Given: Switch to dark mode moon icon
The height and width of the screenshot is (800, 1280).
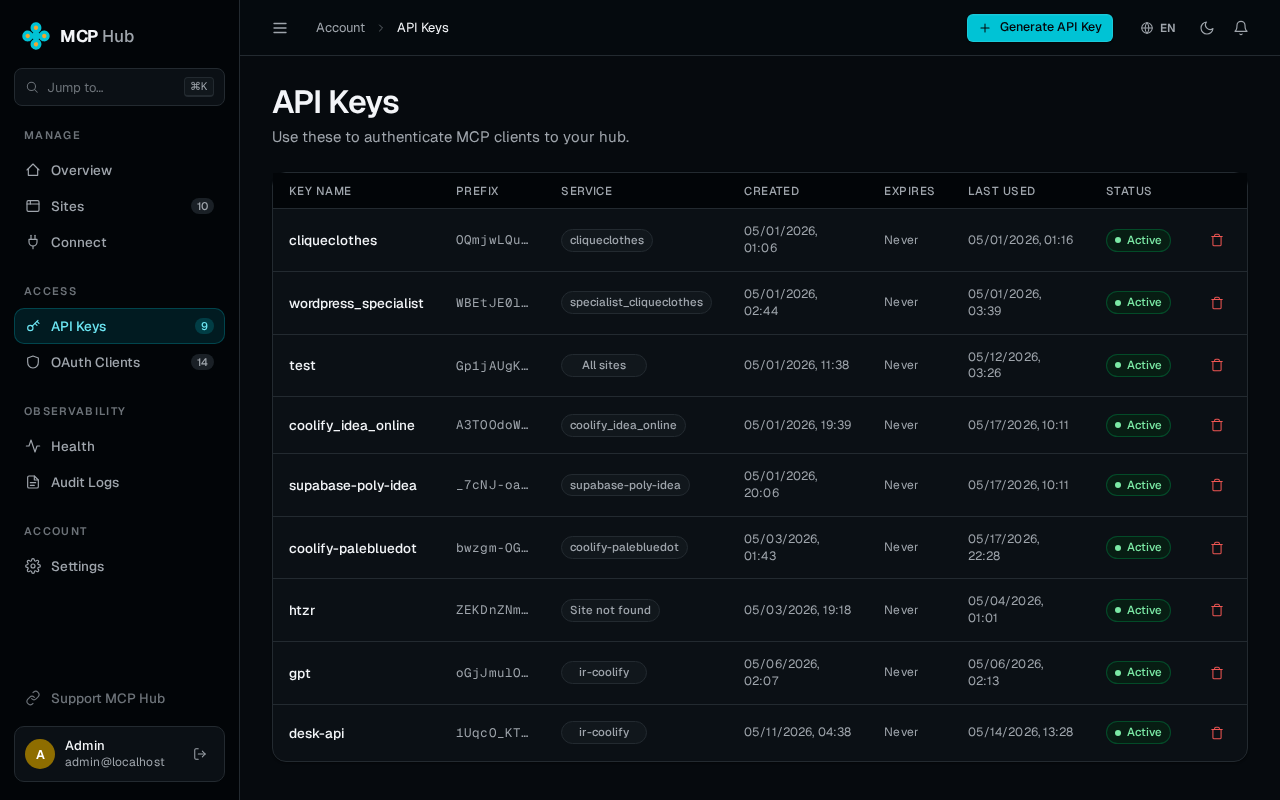Looking at the screenshot, I should (x=1207, y=28).
